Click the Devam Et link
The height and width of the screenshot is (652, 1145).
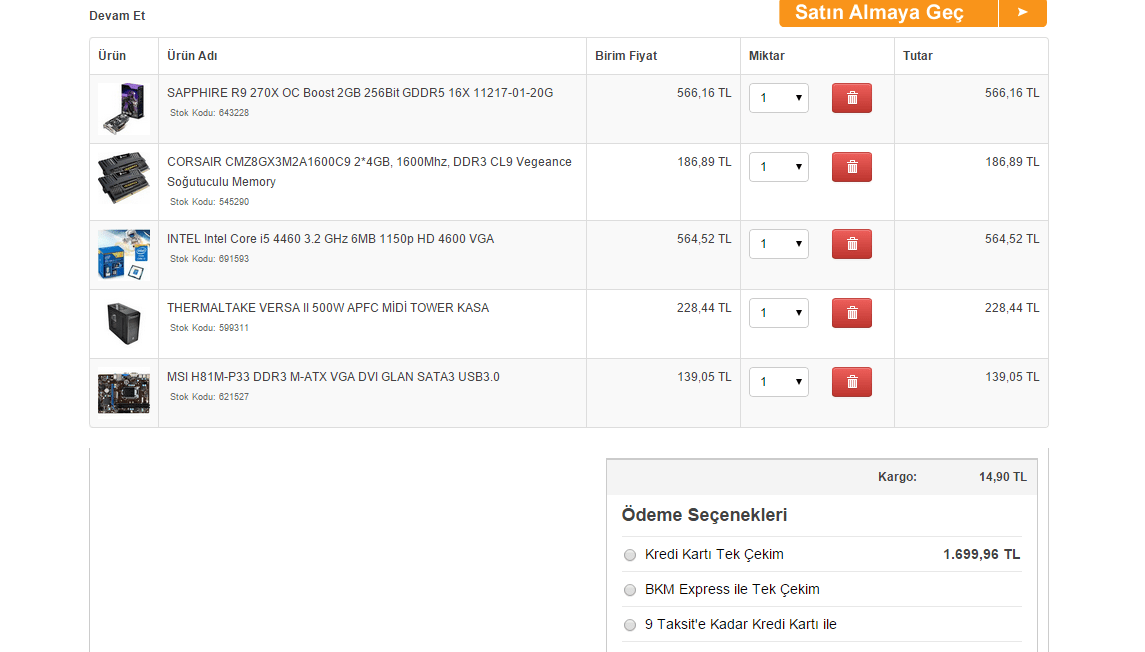coord(117,15)
